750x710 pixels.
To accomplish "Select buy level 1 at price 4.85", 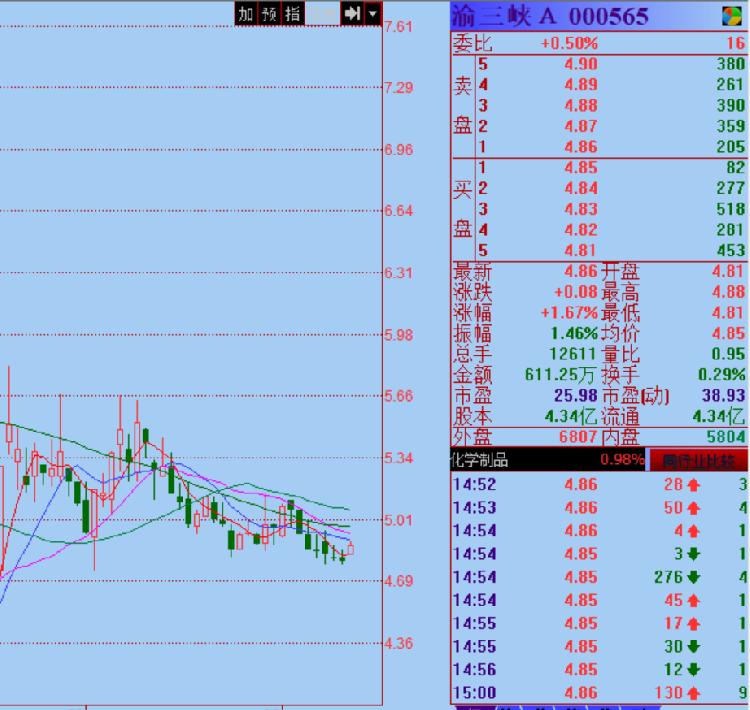I will (x=600, y=168).
